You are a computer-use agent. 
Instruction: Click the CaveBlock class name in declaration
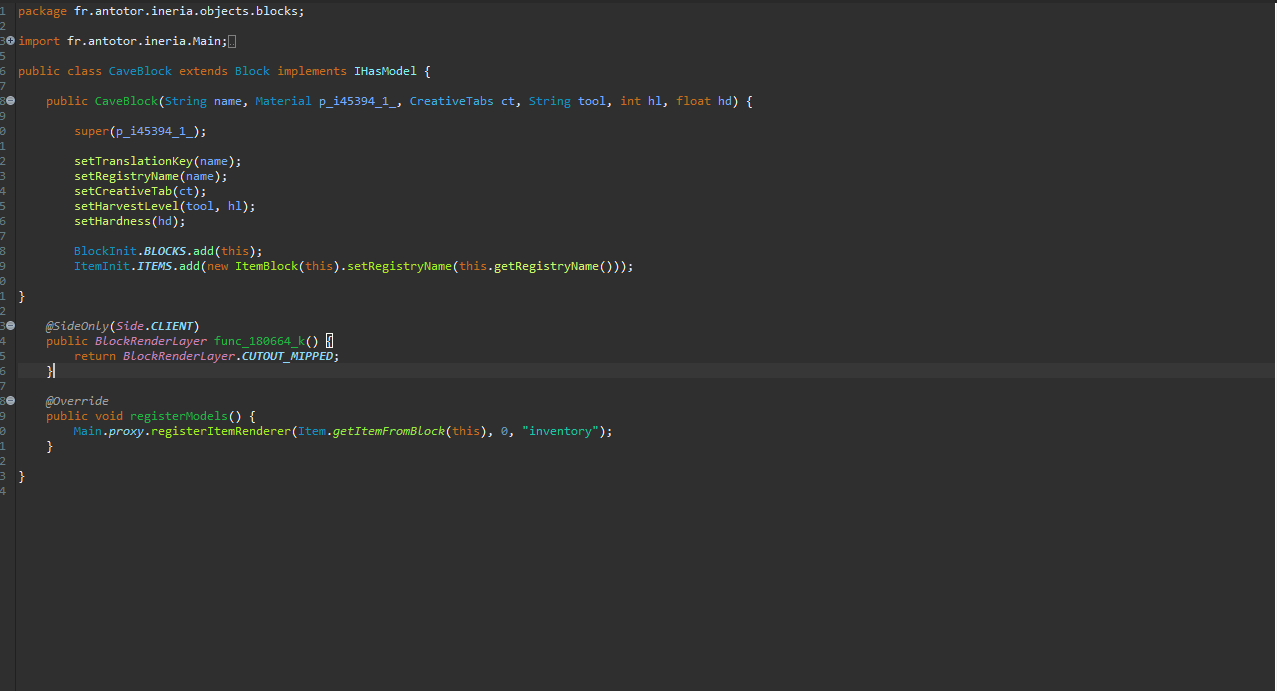click(140, 71)
